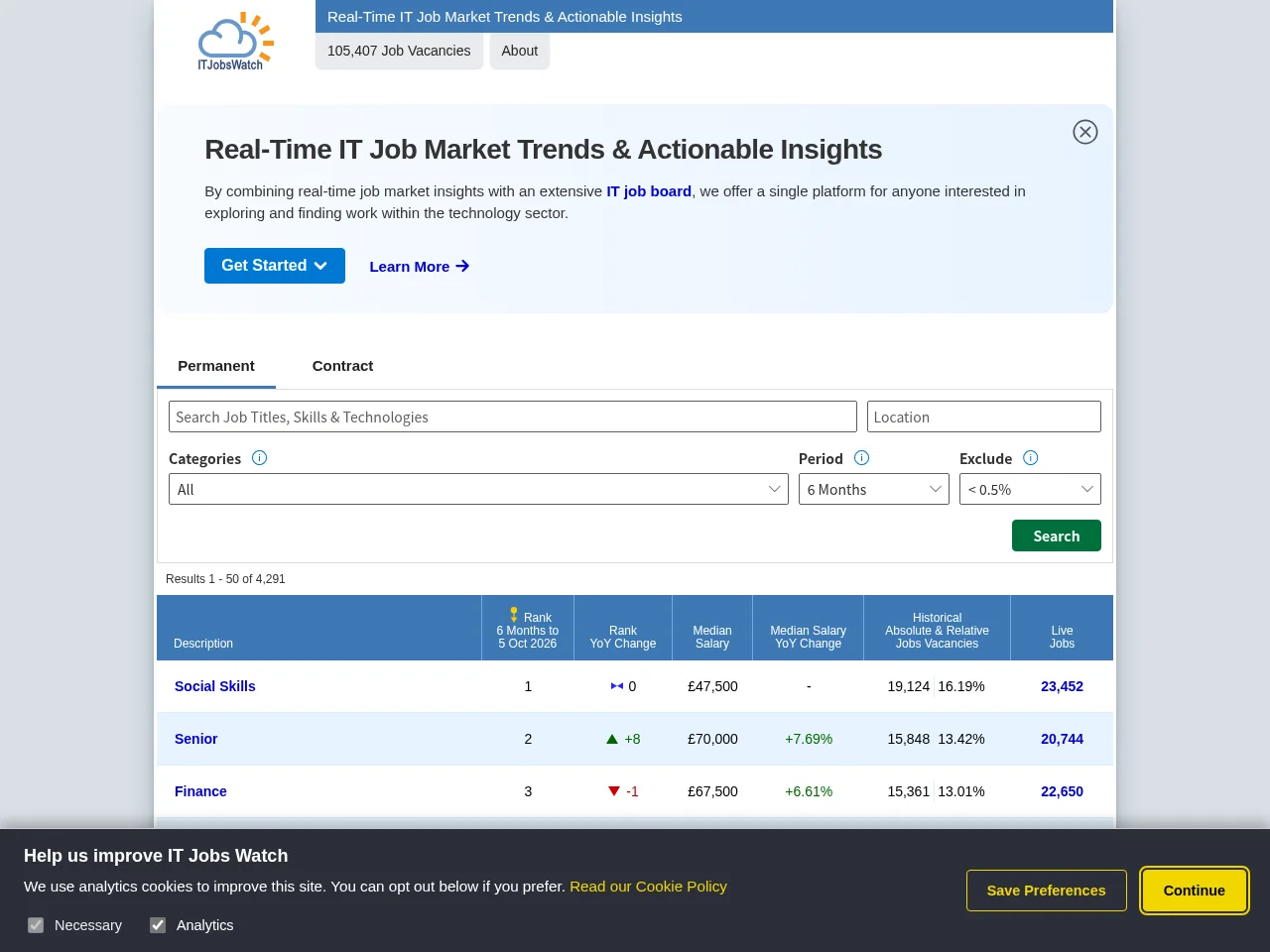The height and width of the screenshot is (952, 1270).
Task: Click the green Search button
Action: click(1057, 535)
